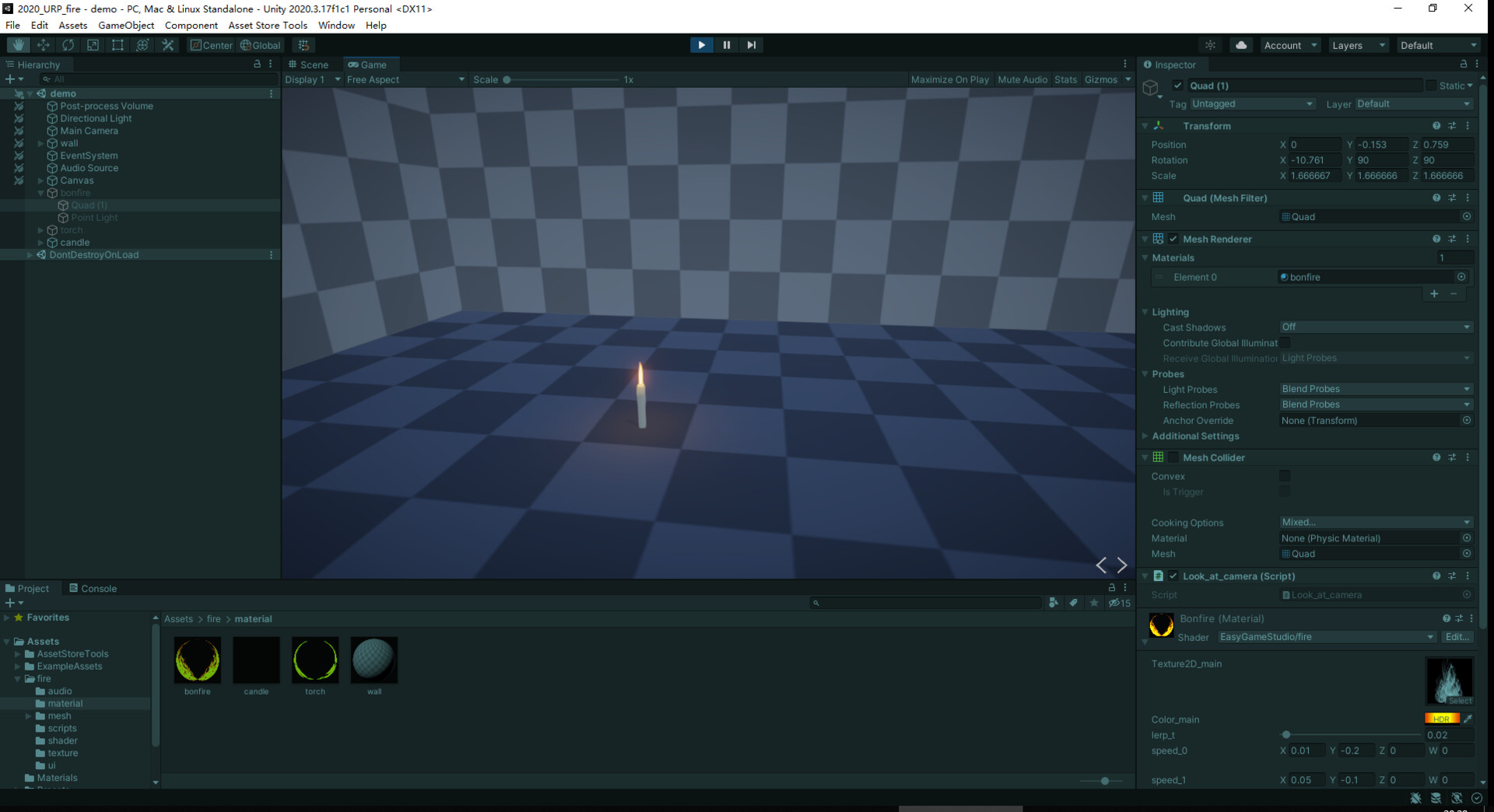
Task: Click the create (+) icon in Hierarchy panel
Action: coord(9,79)
